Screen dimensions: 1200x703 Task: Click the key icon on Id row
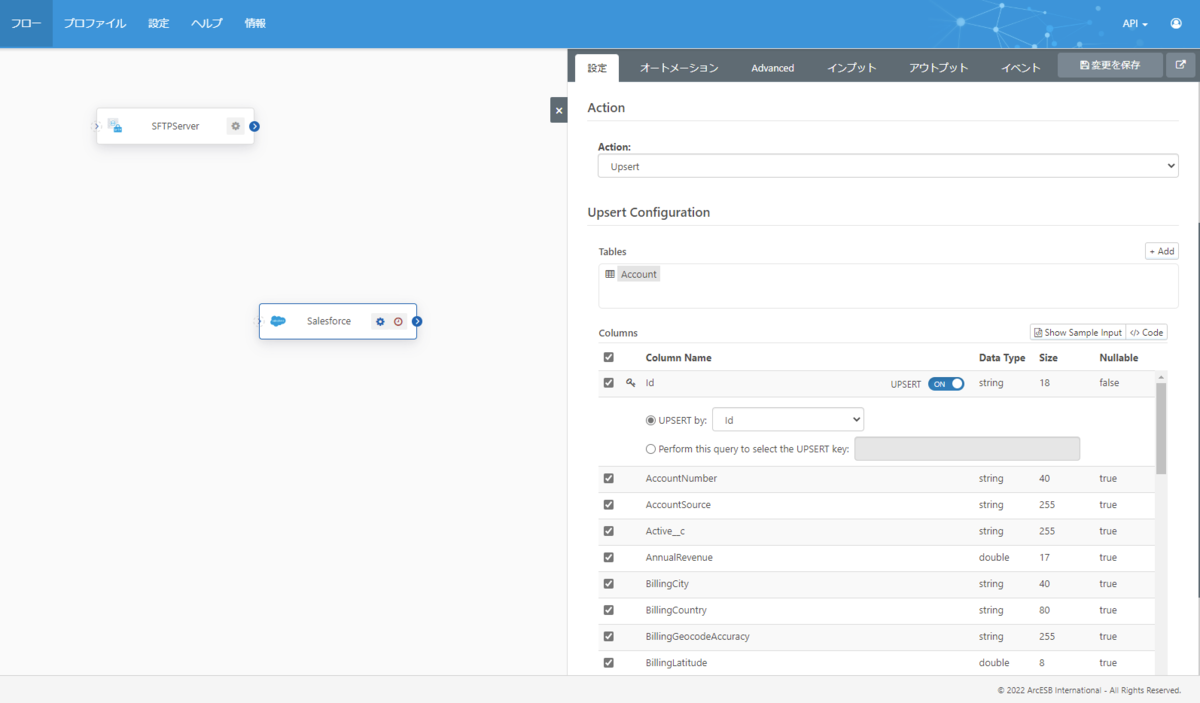coord(631,383)
